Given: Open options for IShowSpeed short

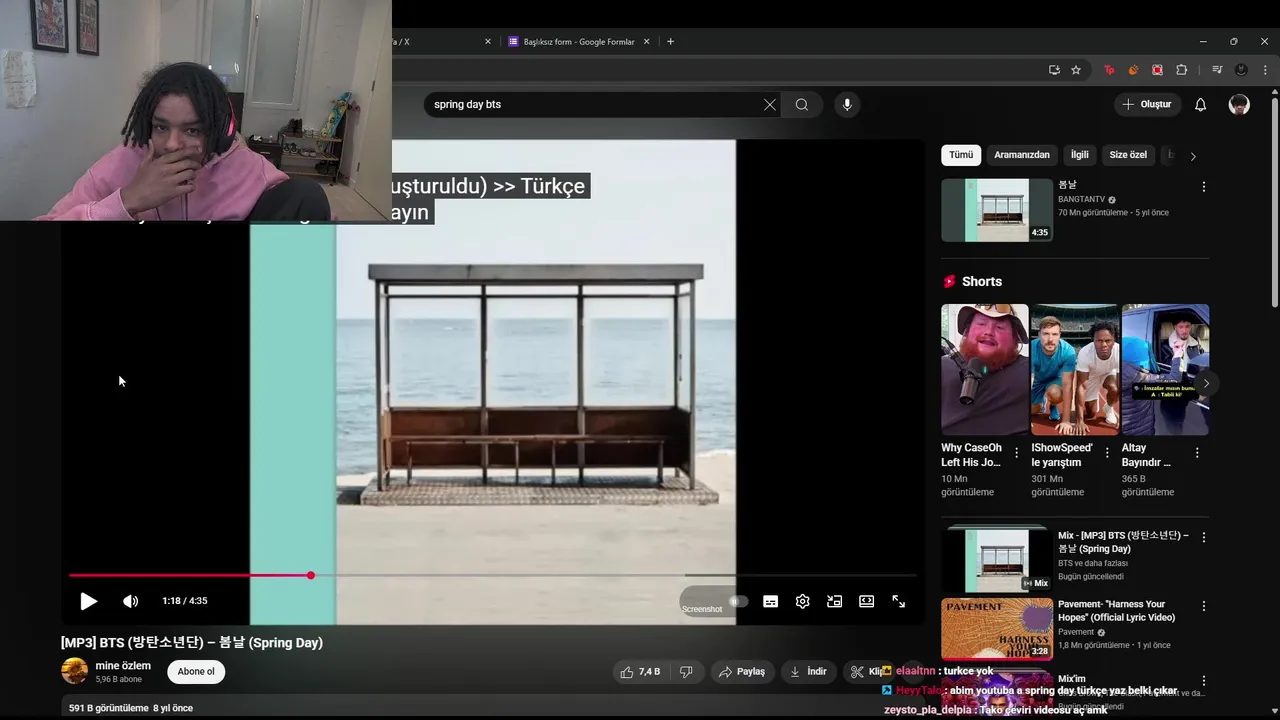Looking at the screenshot, I should 1107,453.
